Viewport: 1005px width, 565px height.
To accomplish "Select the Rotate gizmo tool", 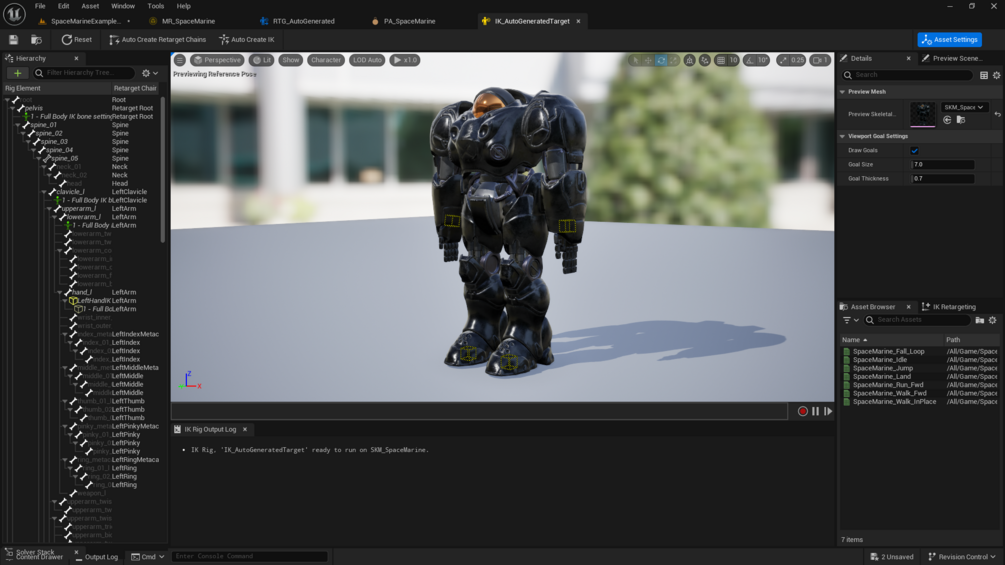I will pyautogui.click(x=661, y=60).
